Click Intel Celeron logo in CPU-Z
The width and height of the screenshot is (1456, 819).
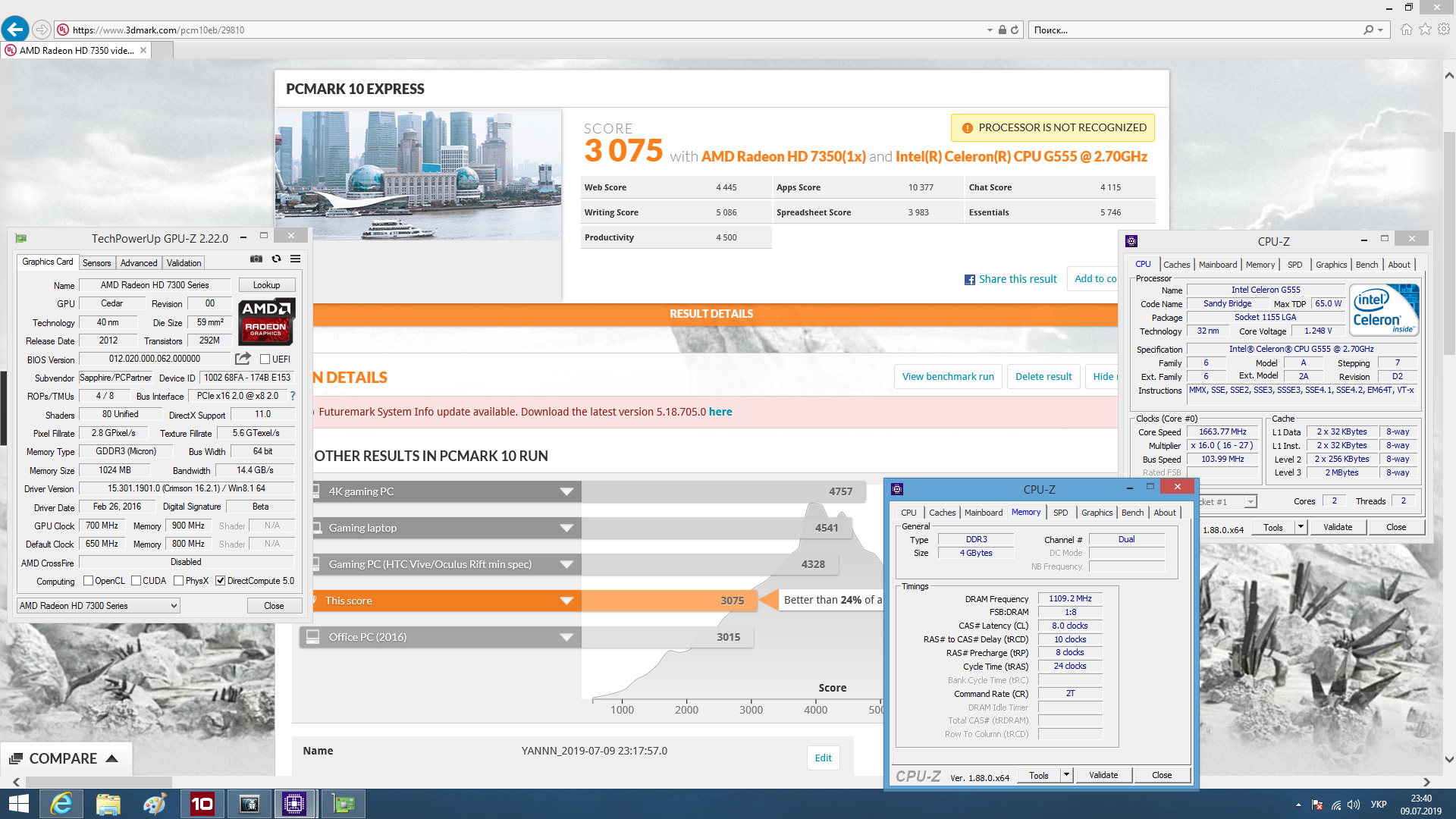pos(1385,310)
